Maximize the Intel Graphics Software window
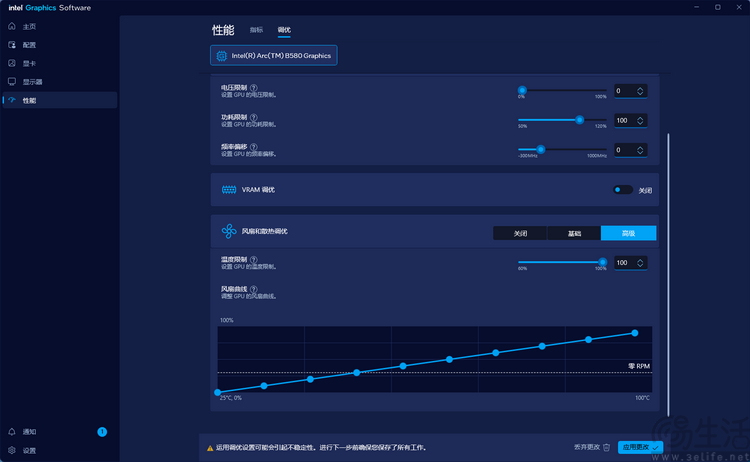The image size is (750, 462). click(717, 7)
